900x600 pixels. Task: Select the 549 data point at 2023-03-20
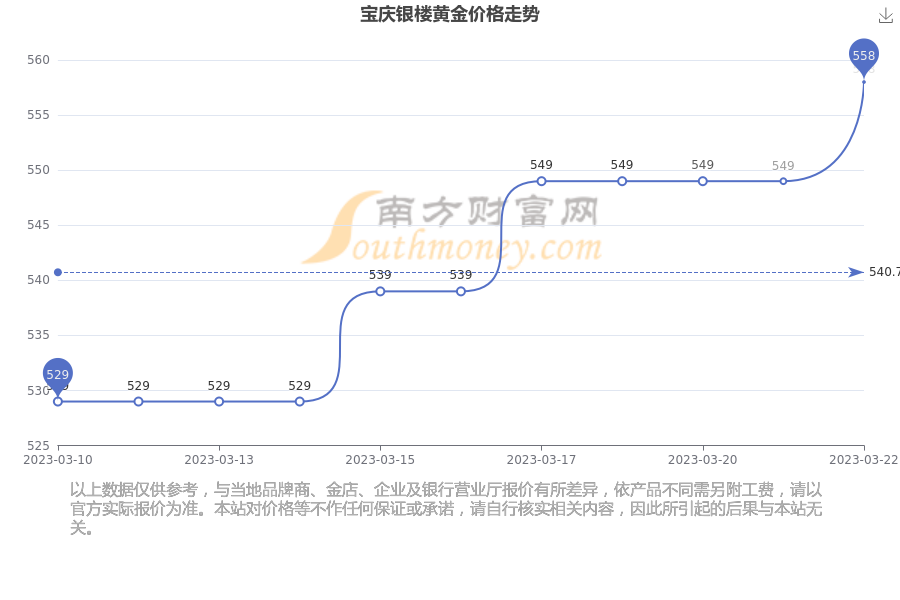[703, 181]
